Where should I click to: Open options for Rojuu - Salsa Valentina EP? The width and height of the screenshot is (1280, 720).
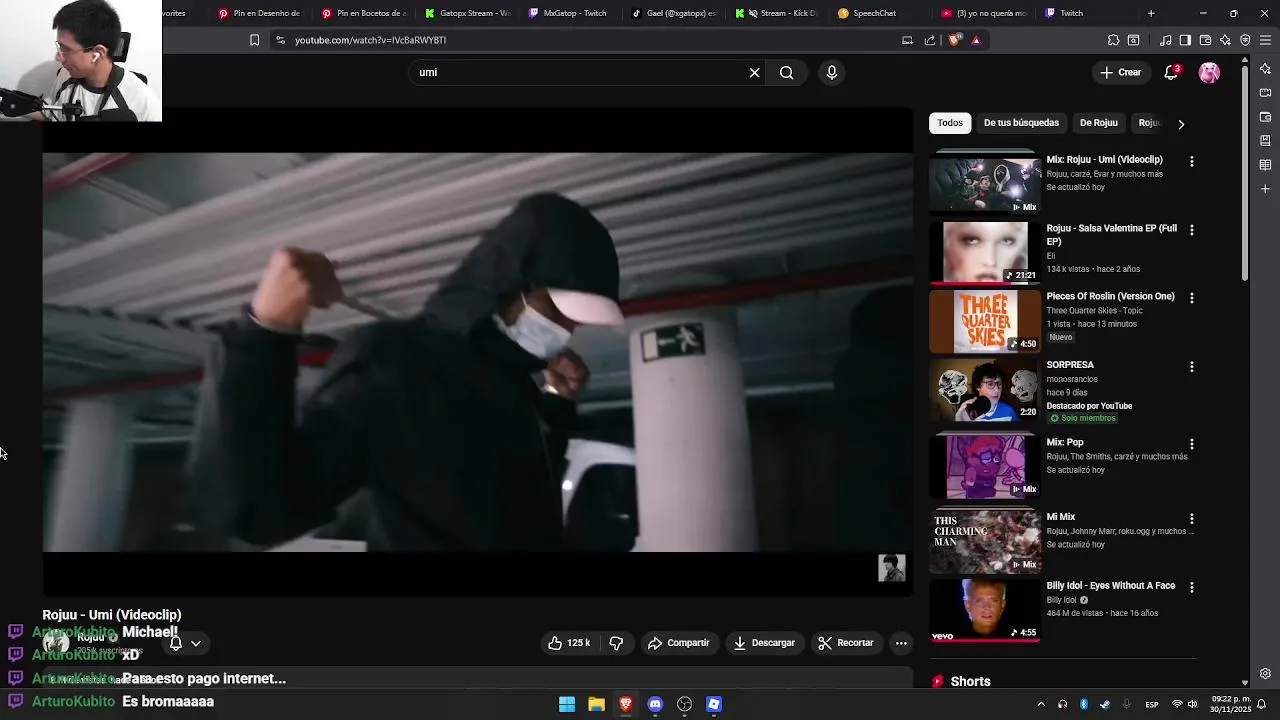[1191, 230]
